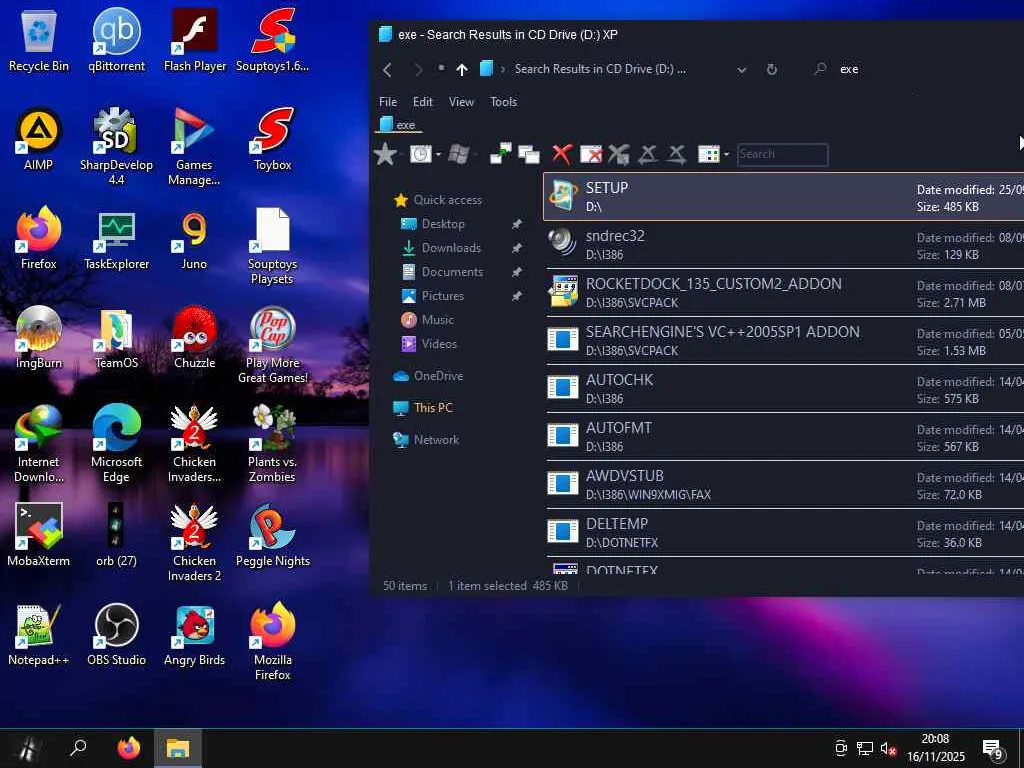Screen dimensions: 1024x768
Task: Click the view layout grid icon
Action: point(708,154)
